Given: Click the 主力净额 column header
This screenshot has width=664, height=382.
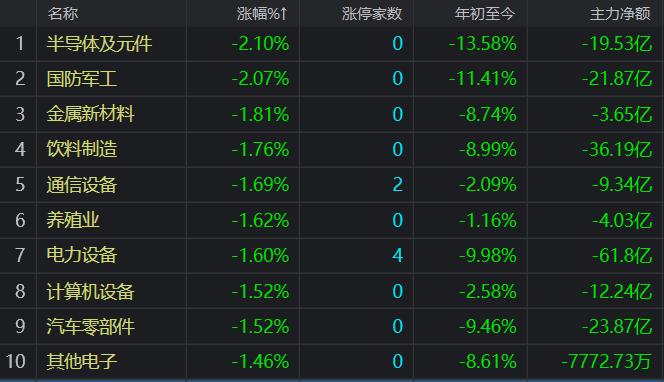Looking at the screenshot, I should pyautogui.click(x=620, y=14).
